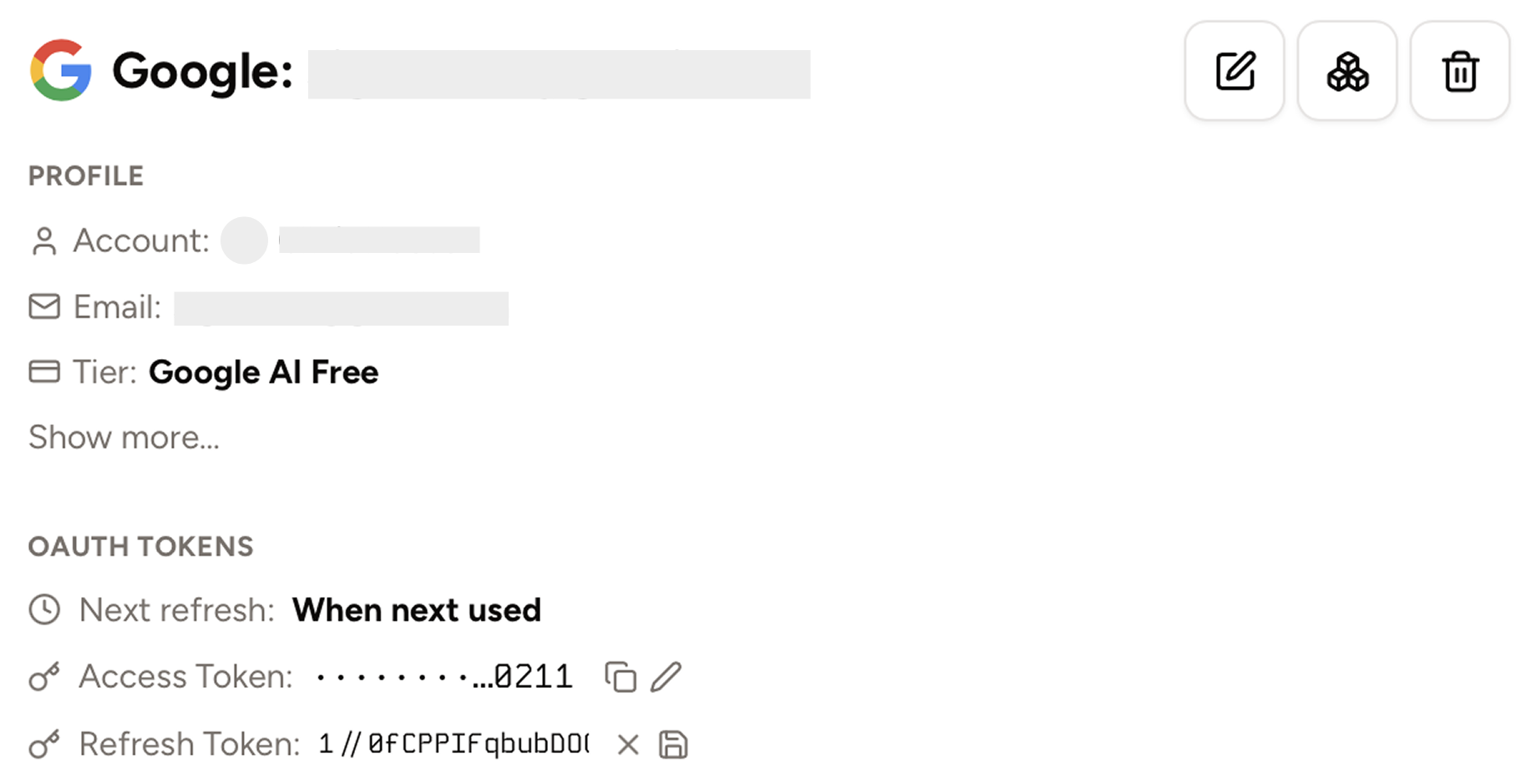The width and height of the screenshot is (1536, 784).
Task: Click the PROFILE section header
Action: [x=85, y=175]
